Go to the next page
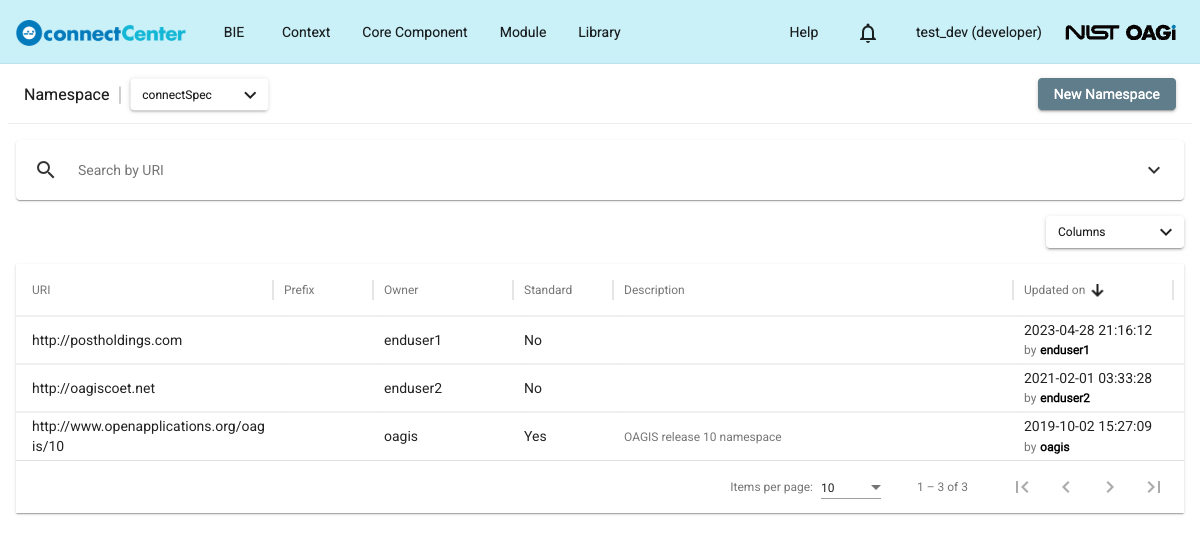 [1110, 487]
